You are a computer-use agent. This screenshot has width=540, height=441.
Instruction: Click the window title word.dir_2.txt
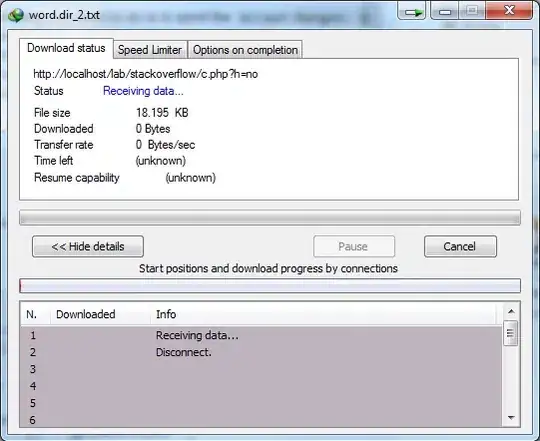(64, 15)
